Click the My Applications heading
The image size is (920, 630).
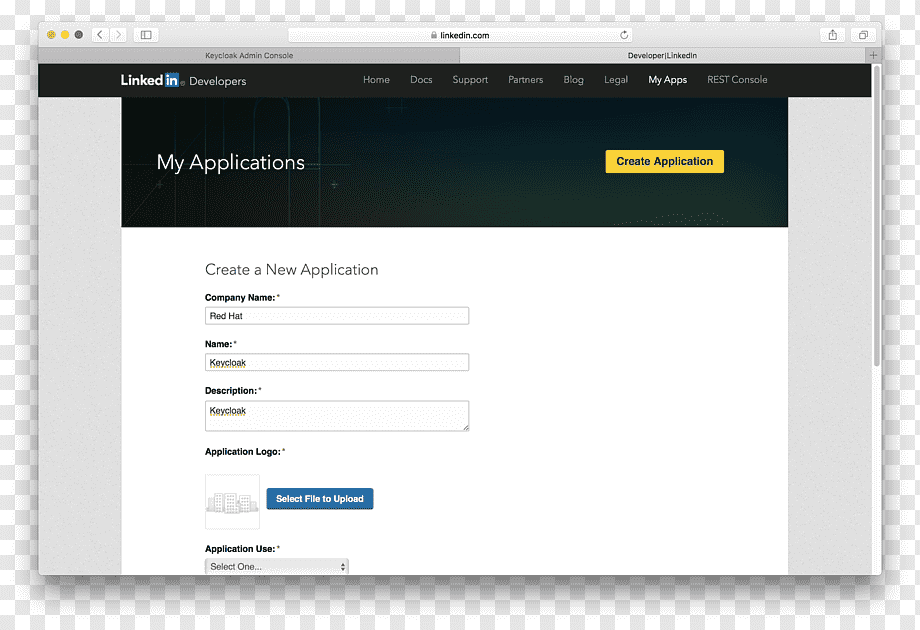pos(231,162)
